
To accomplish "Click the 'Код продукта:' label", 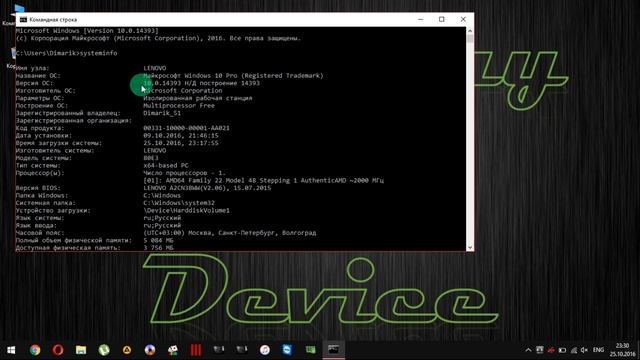I will pos(40,128).
